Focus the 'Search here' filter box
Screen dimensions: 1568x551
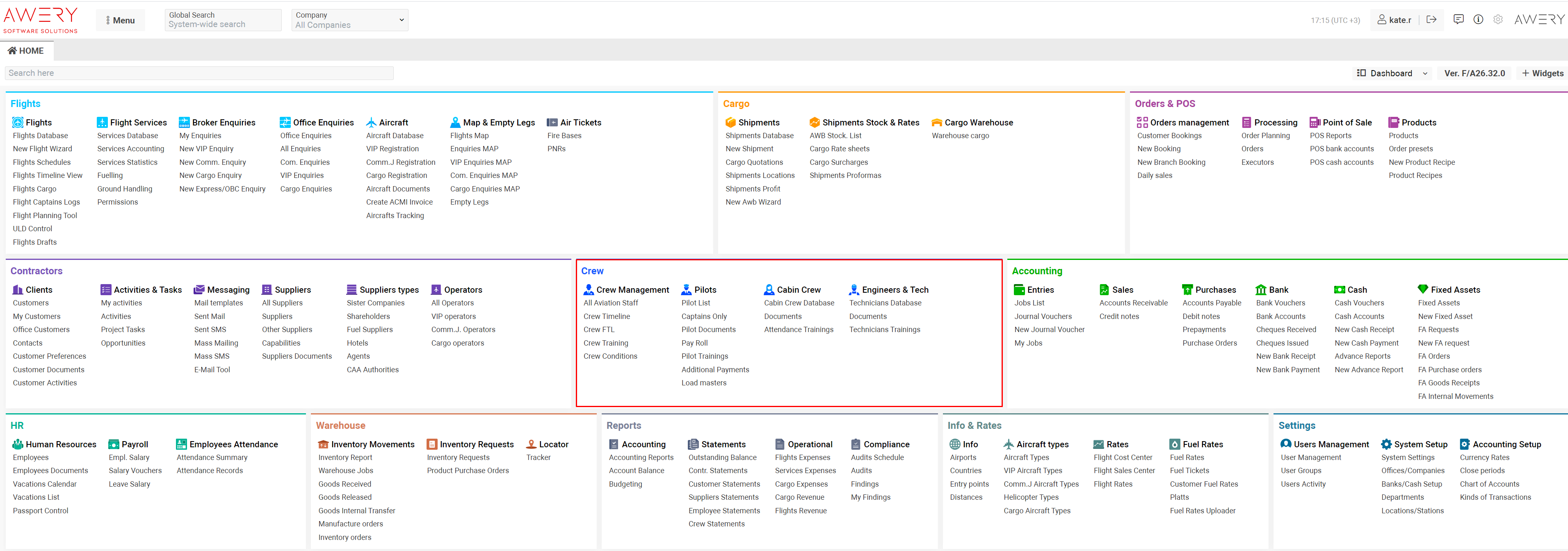(x=199, y=73)
